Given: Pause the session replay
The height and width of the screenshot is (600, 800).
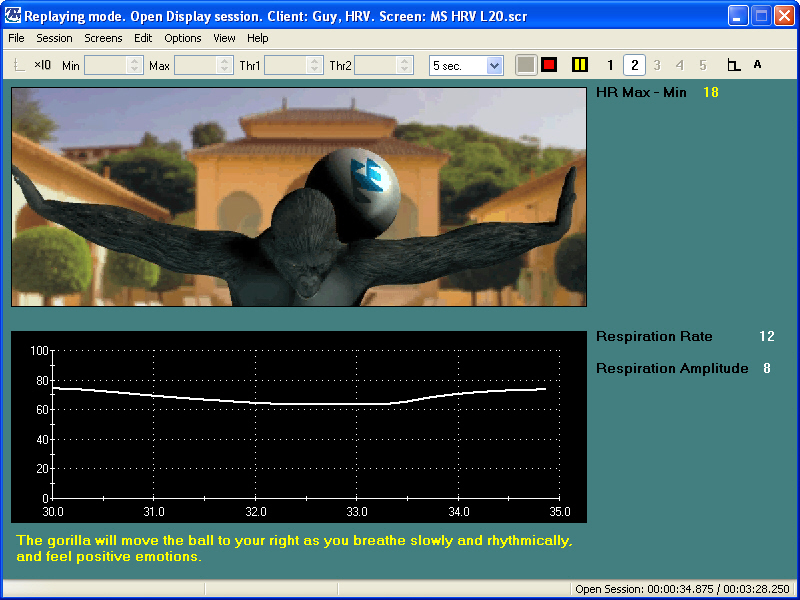Looking at the screenshot, I should click(x=579, y=65).
